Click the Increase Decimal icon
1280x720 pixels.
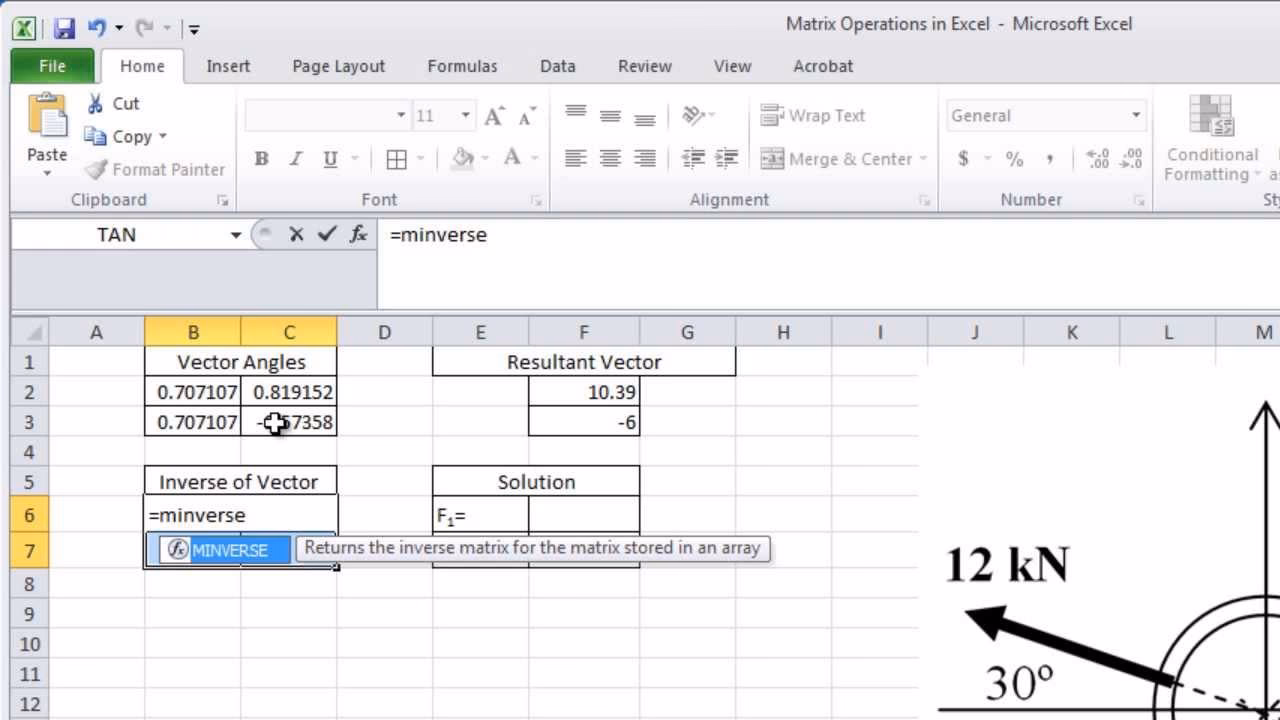point(1100,158)
